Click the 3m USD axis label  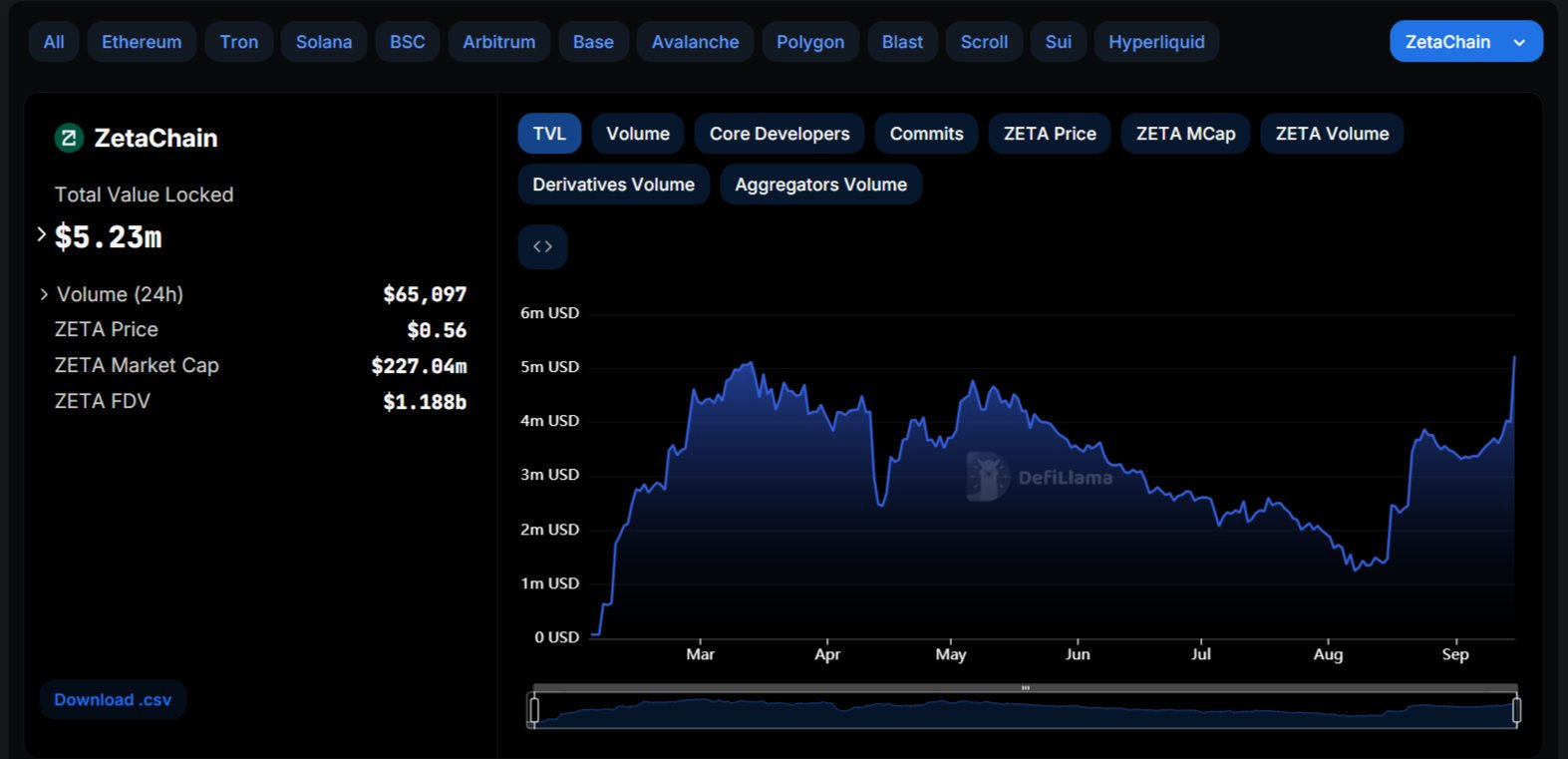549,475
